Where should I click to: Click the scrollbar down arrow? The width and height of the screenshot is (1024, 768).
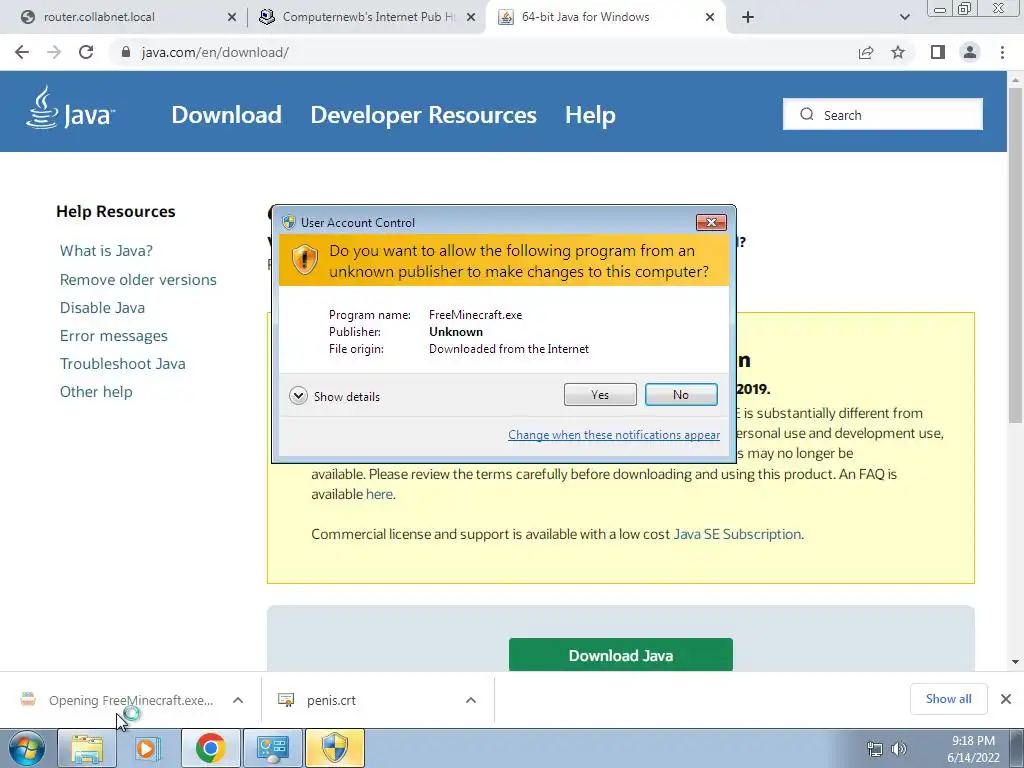[x=1015, y=662]
